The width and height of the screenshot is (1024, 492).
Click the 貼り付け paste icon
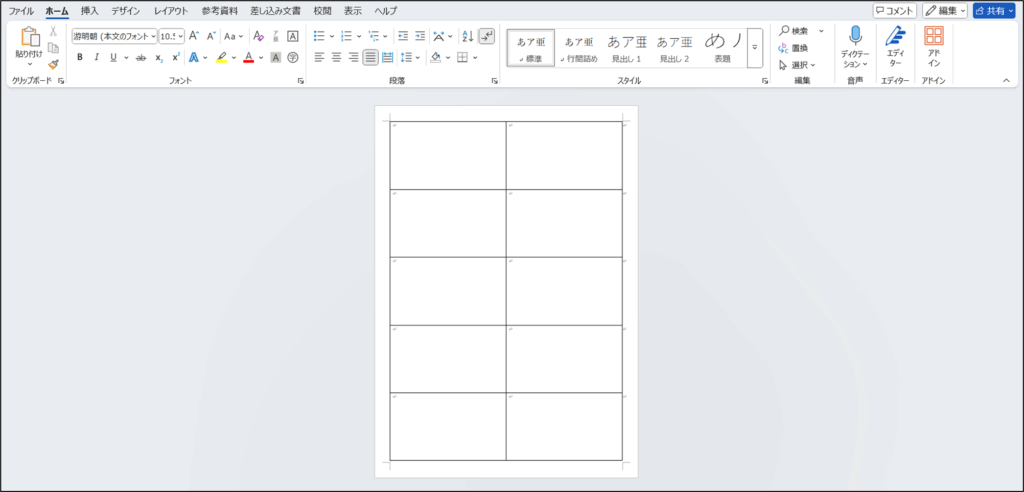(x=29, y=38)
